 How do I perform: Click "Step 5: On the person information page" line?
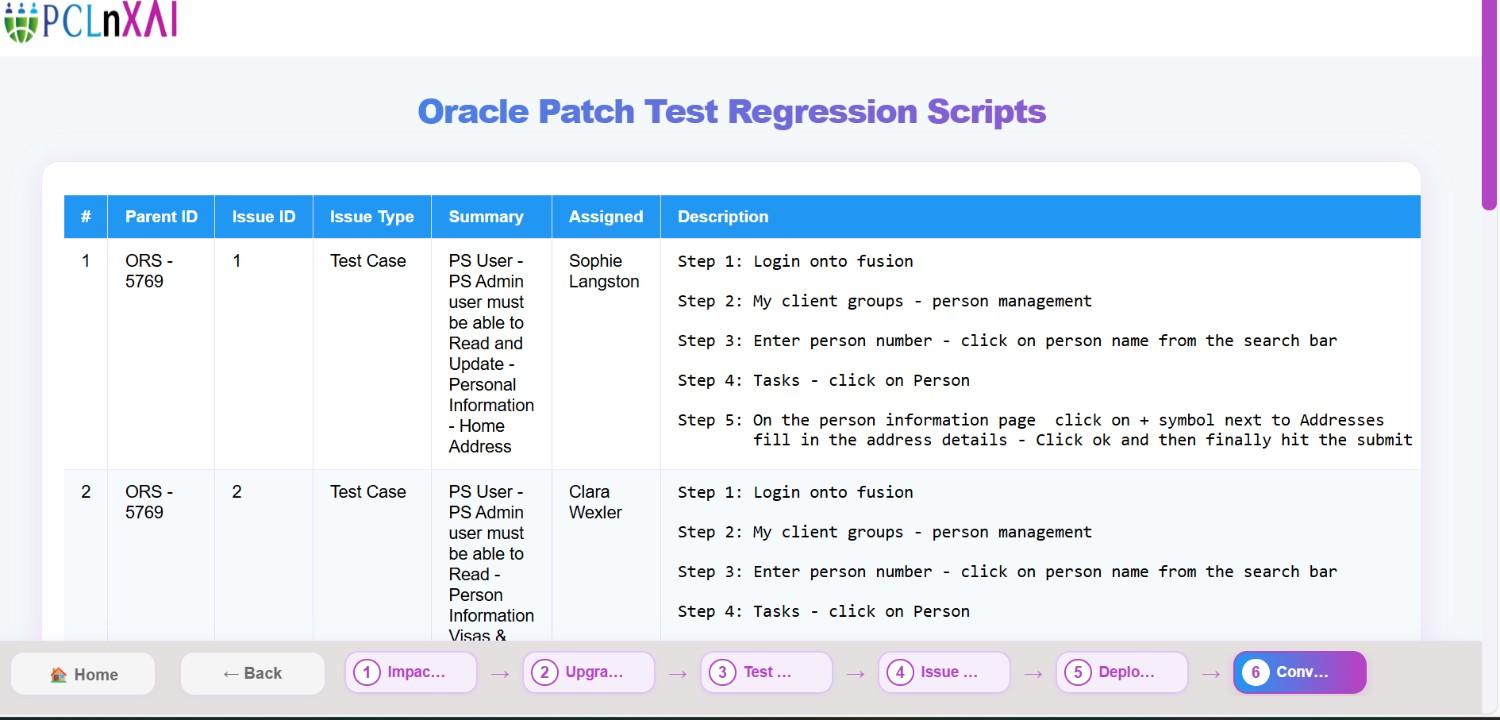coord(1031,421)
